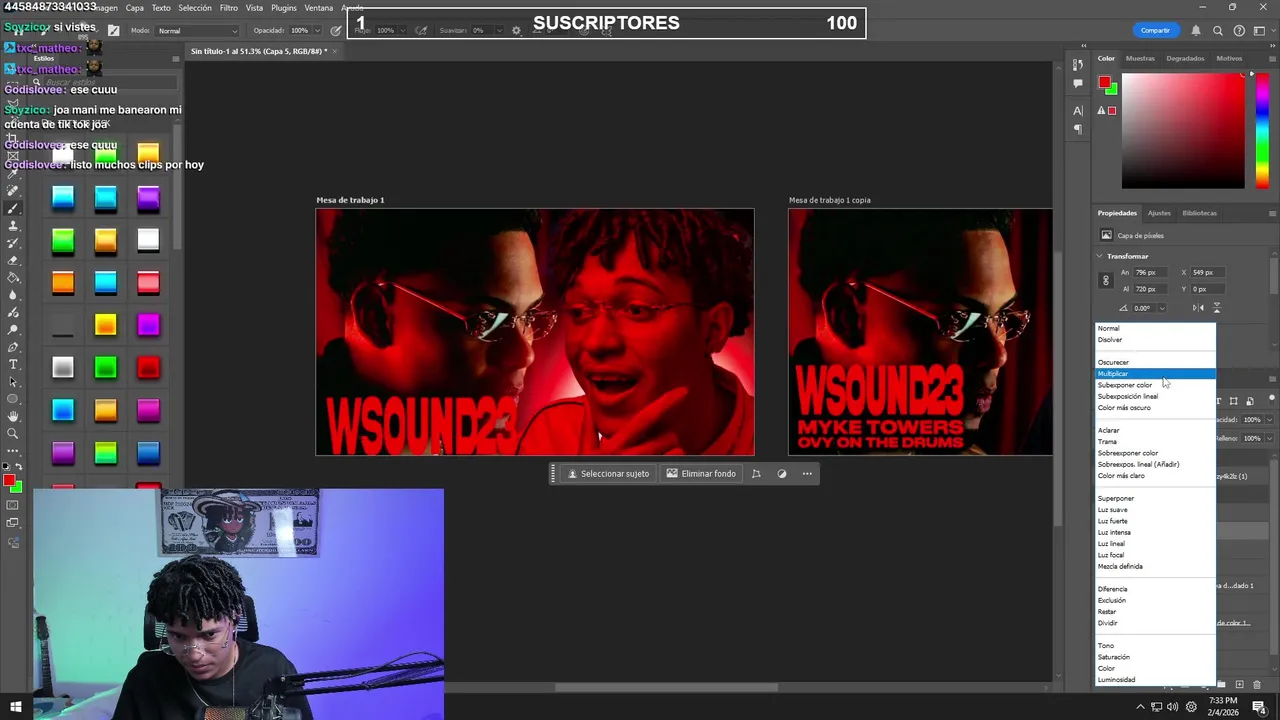Click the adjustment circle icon in contextual bar
Image resolution: width=1280 pixels, height=720 pixels.
[782, 474]
